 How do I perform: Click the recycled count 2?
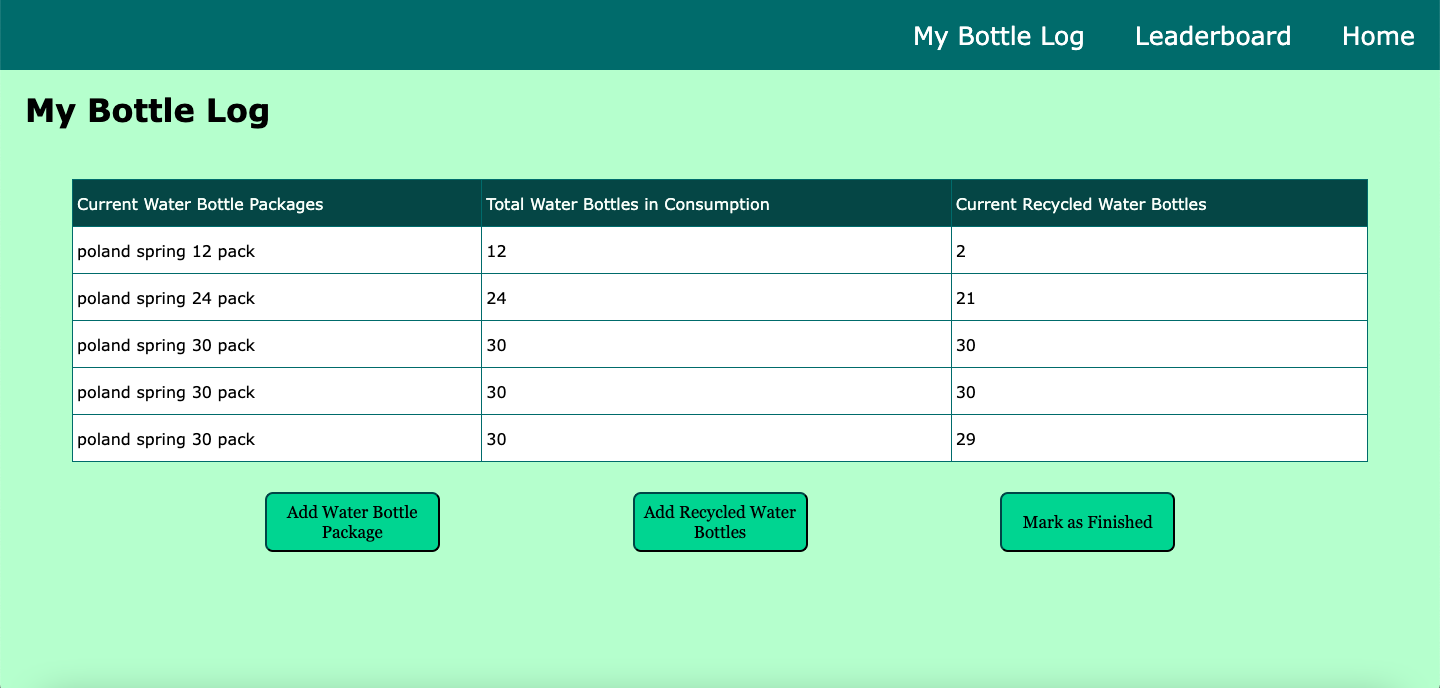(961, 252)
